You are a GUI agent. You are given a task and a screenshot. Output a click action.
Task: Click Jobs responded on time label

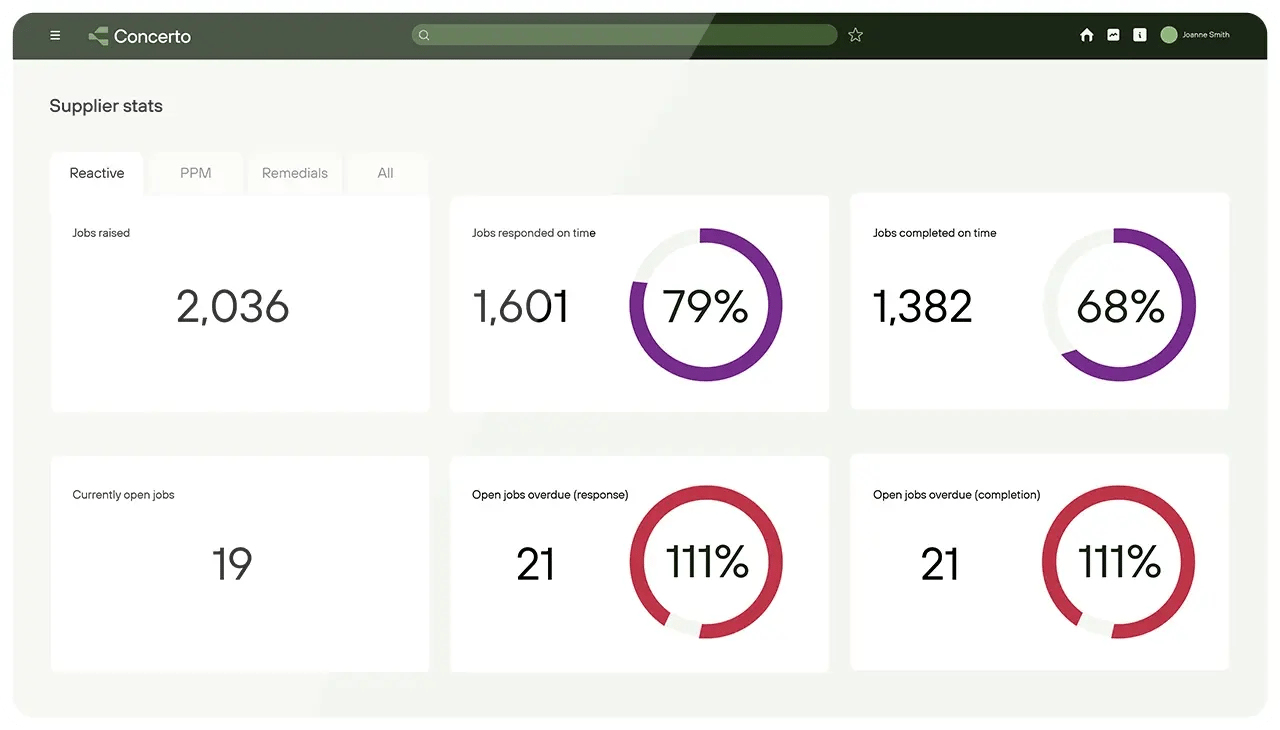(x=534, y=233)
